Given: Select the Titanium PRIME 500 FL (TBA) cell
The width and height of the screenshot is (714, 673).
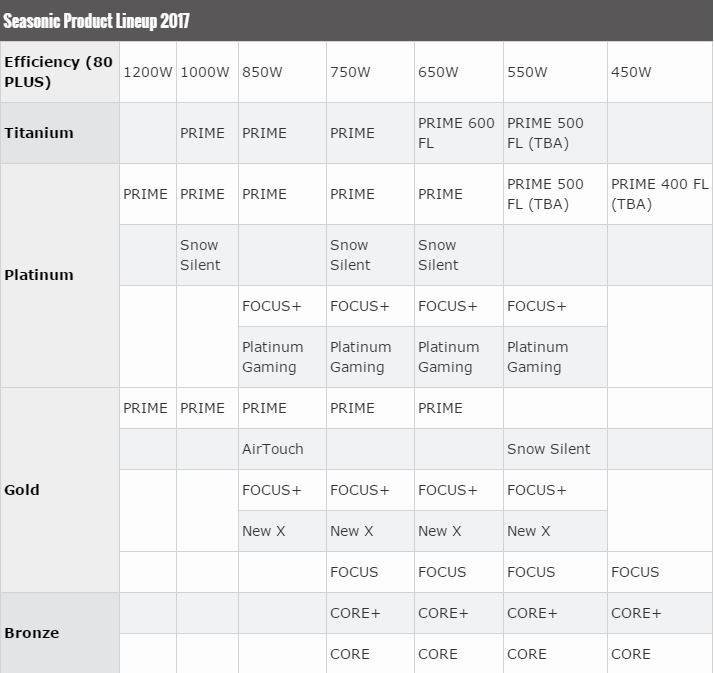Looking at the screenshot, I should click(546, 133).
